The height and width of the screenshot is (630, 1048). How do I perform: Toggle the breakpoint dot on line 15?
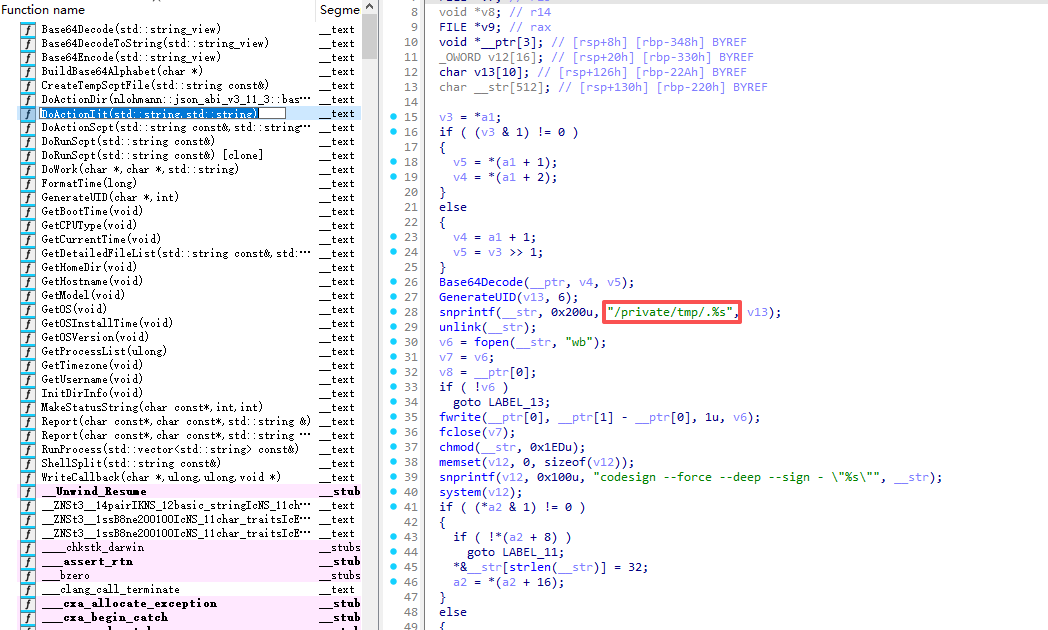click(x=396, y=117)
